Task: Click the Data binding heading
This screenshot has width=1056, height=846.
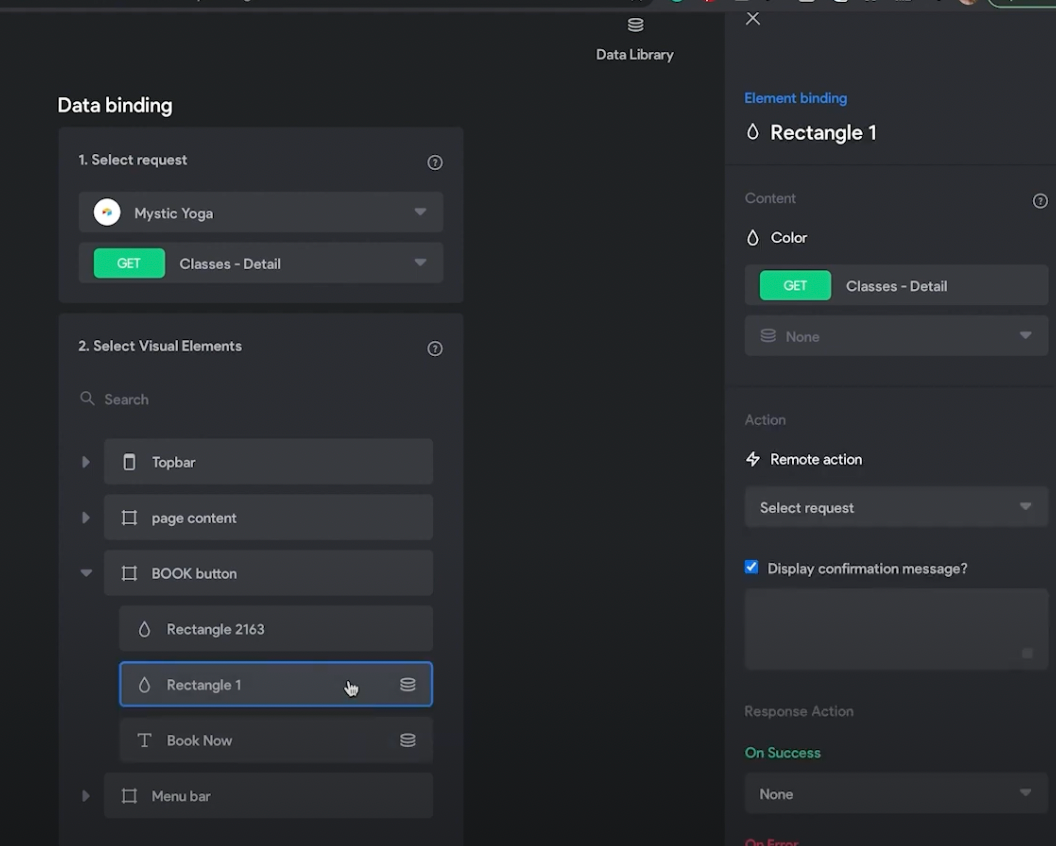Action: (x=115, y=105)
